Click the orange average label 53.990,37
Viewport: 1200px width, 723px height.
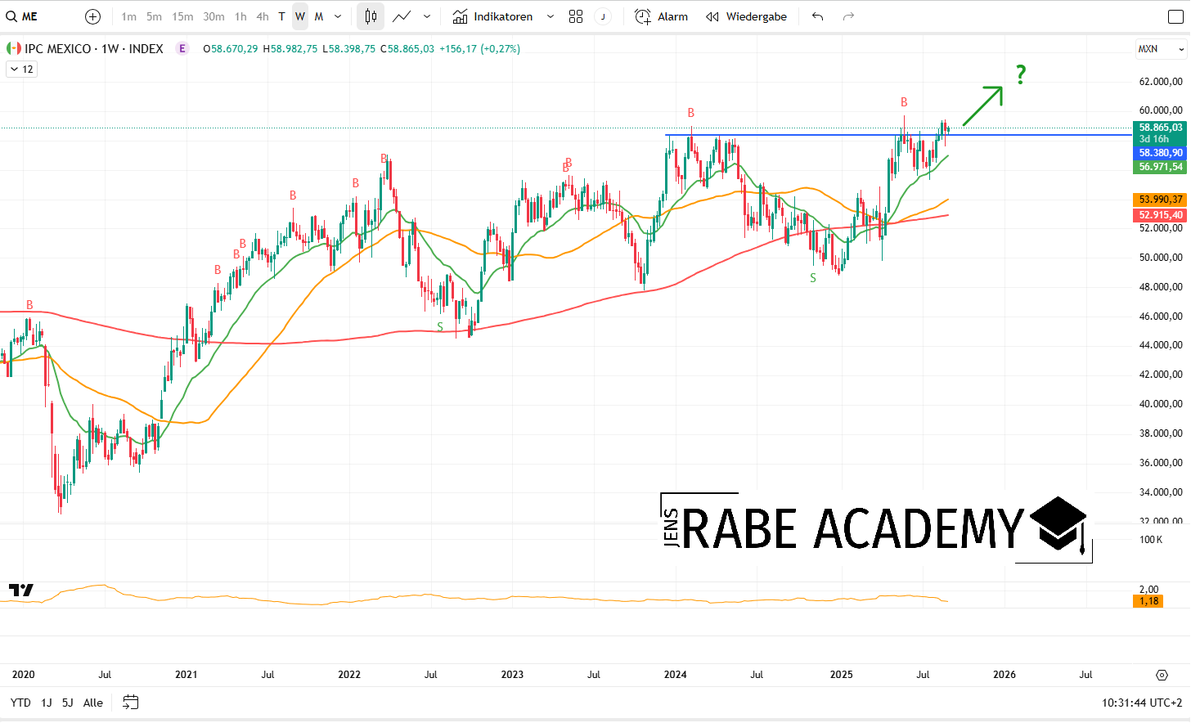(1160, 199)
